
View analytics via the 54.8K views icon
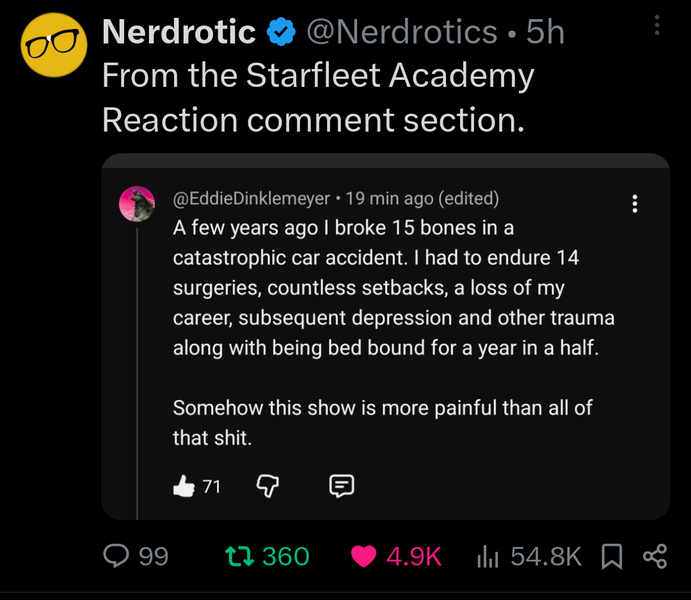pos(490,556)
